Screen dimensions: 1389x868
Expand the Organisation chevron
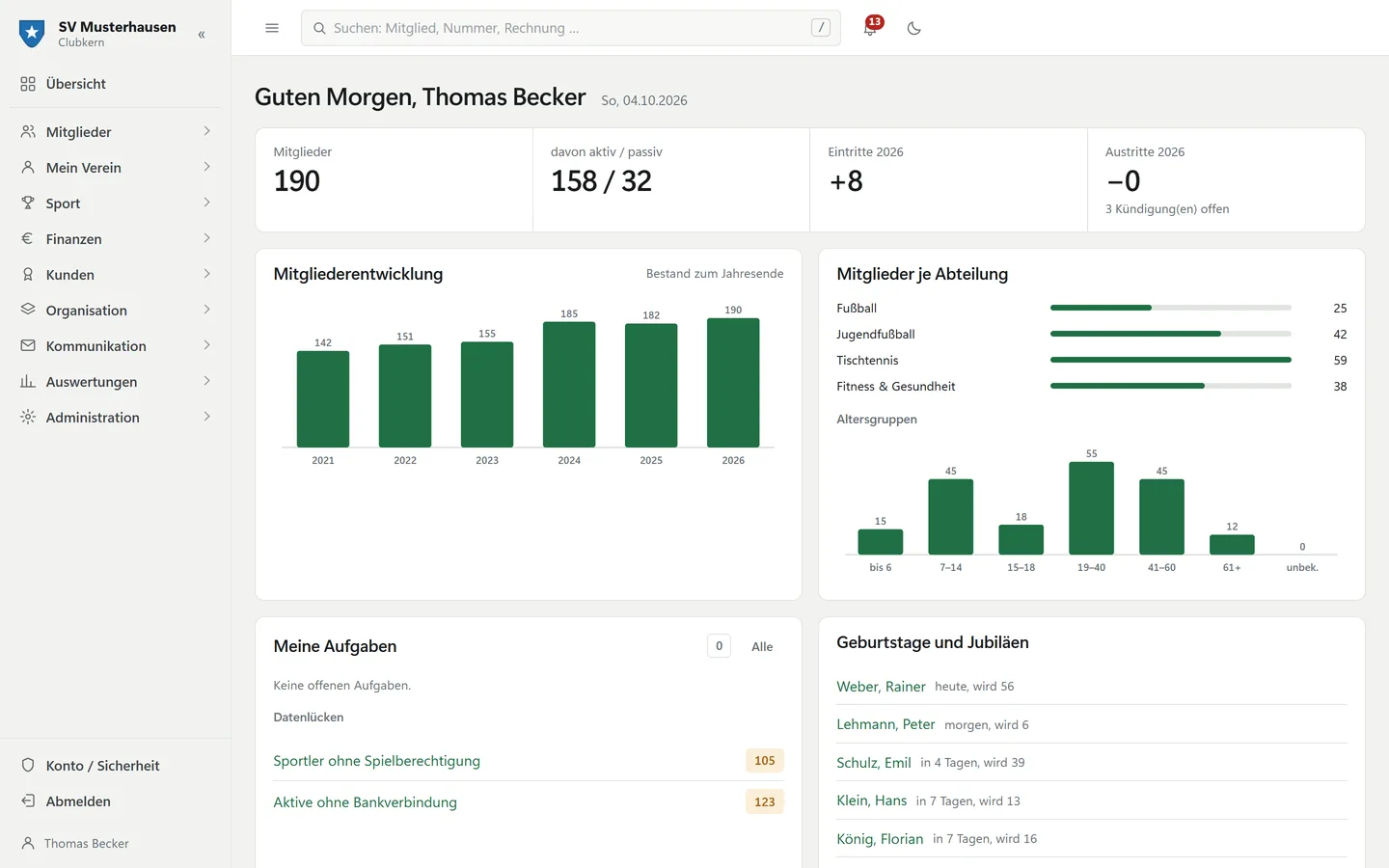point(206,310)
